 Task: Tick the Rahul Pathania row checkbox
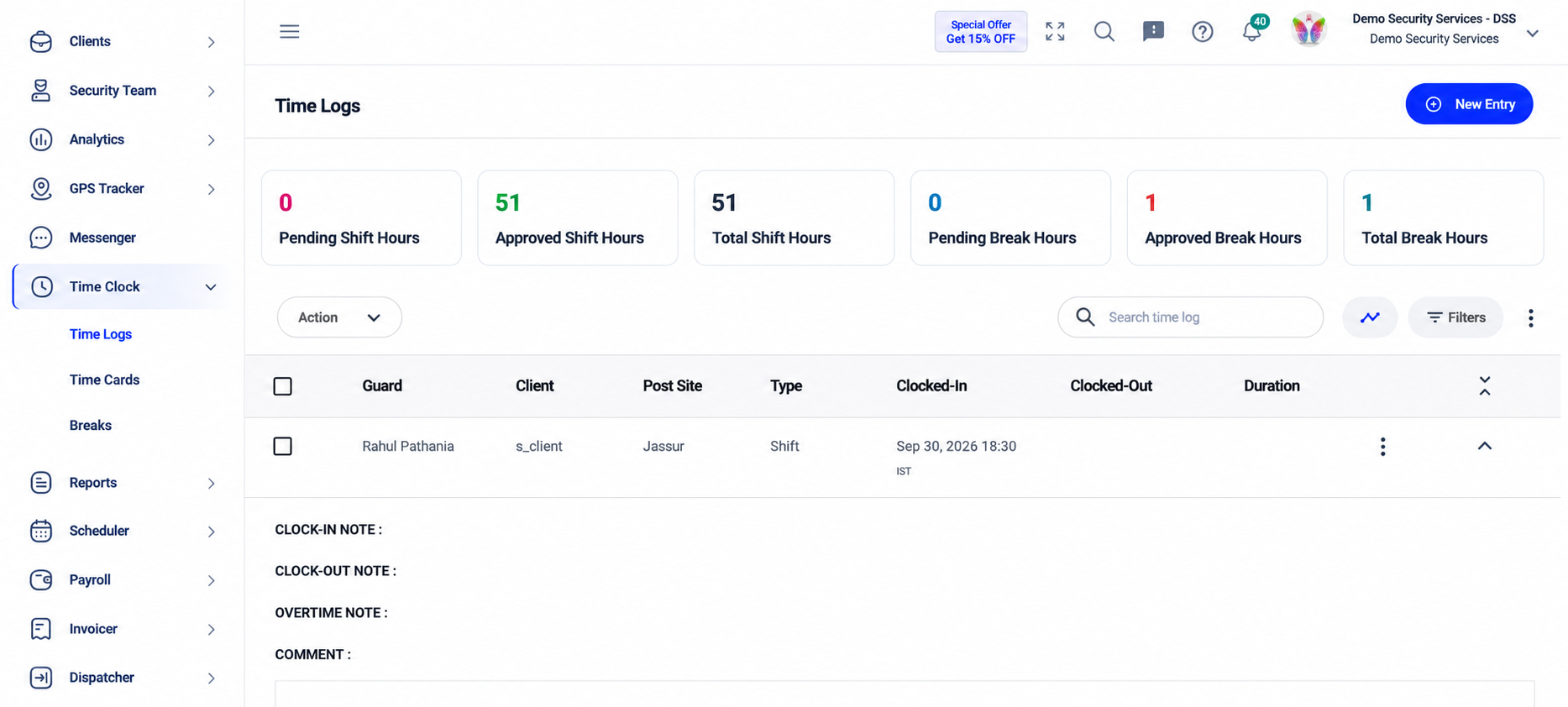[x=283, y=446]
